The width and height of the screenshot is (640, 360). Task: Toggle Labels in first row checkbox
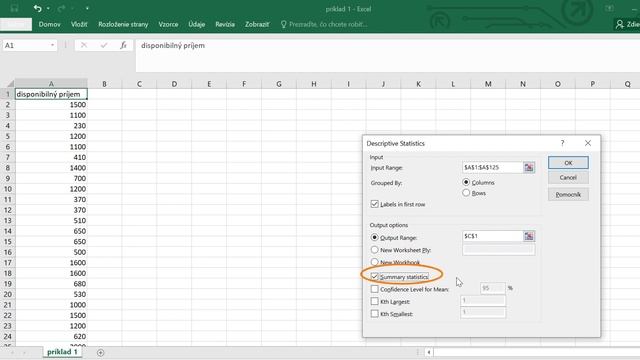pyautogui.click(x=374, y=204)
